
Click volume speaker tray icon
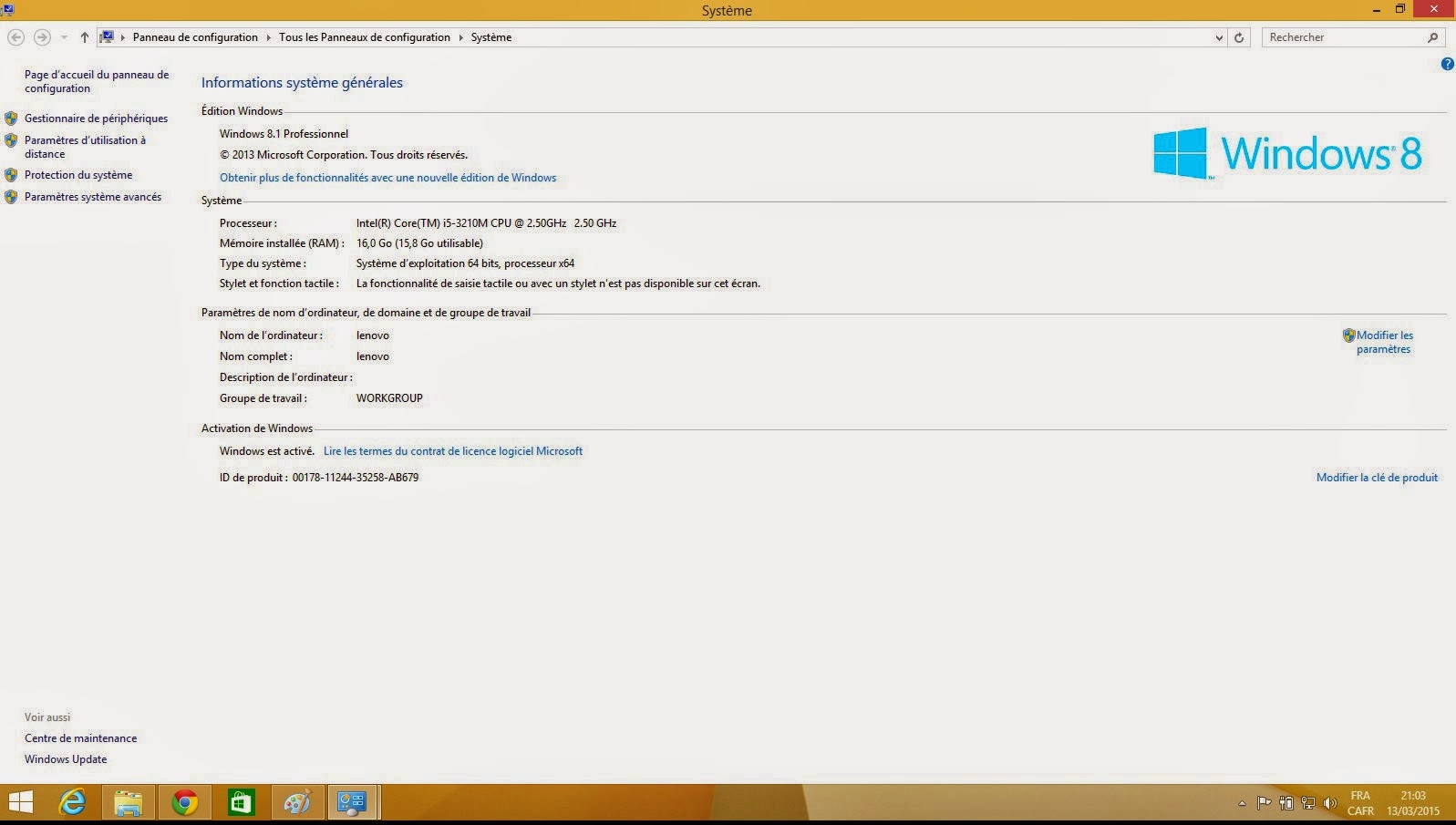pyautogui.click(x=1330, y=803)
